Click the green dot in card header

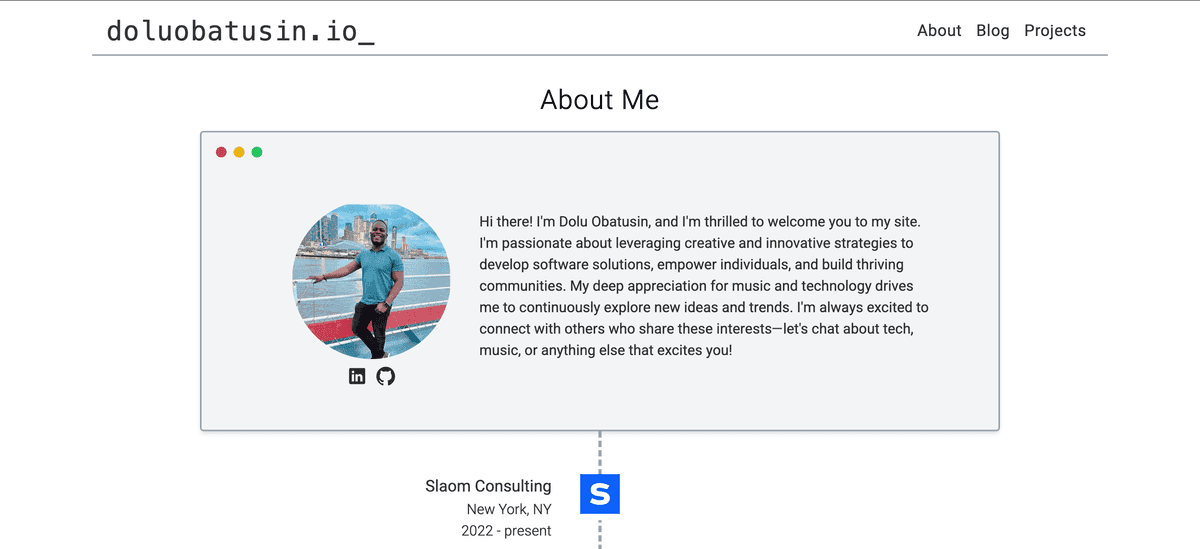257,152
